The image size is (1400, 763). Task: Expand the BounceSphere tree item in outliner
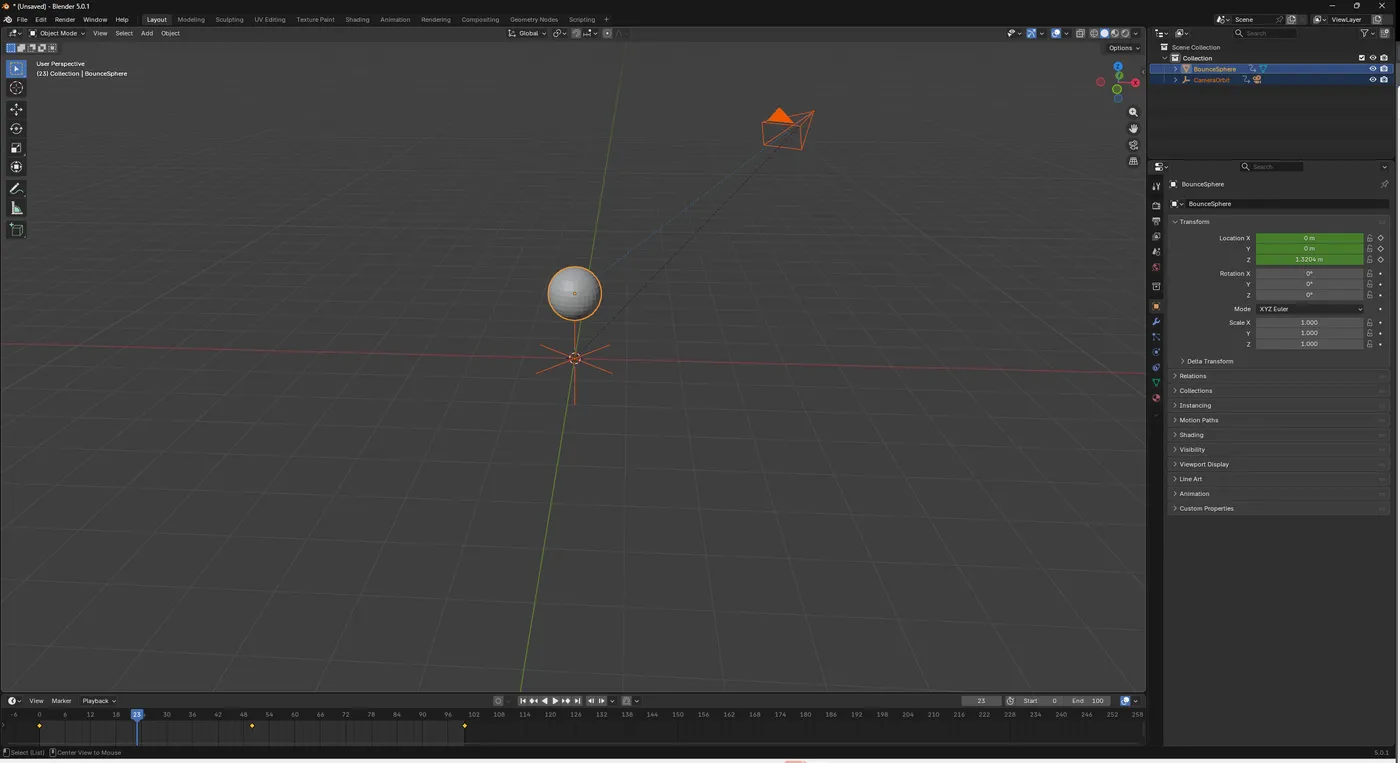coord(1176,69)
